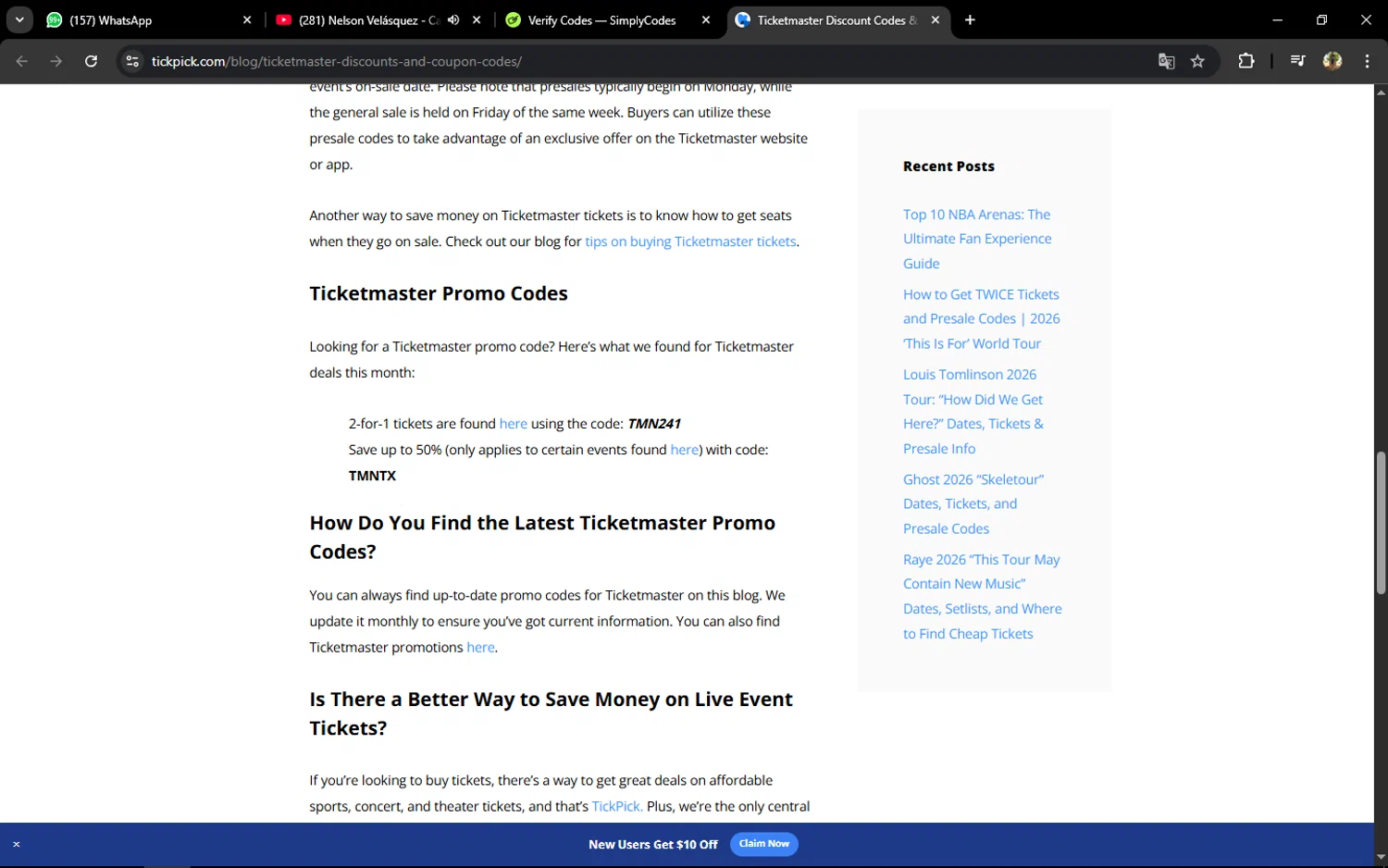Open the media controls button

[x=1297, y=61]
